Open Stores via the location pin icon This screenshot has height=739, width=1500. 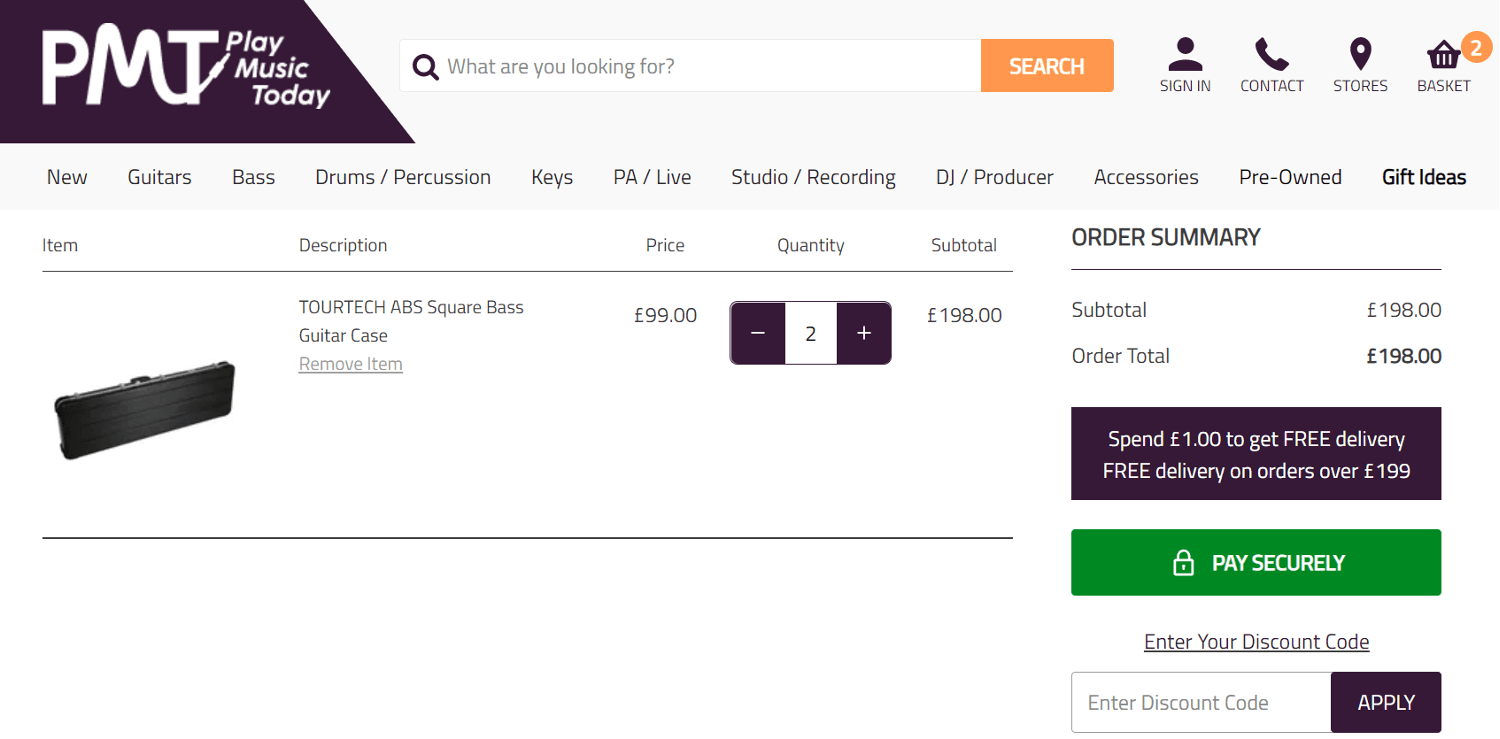pos(1360,55)
